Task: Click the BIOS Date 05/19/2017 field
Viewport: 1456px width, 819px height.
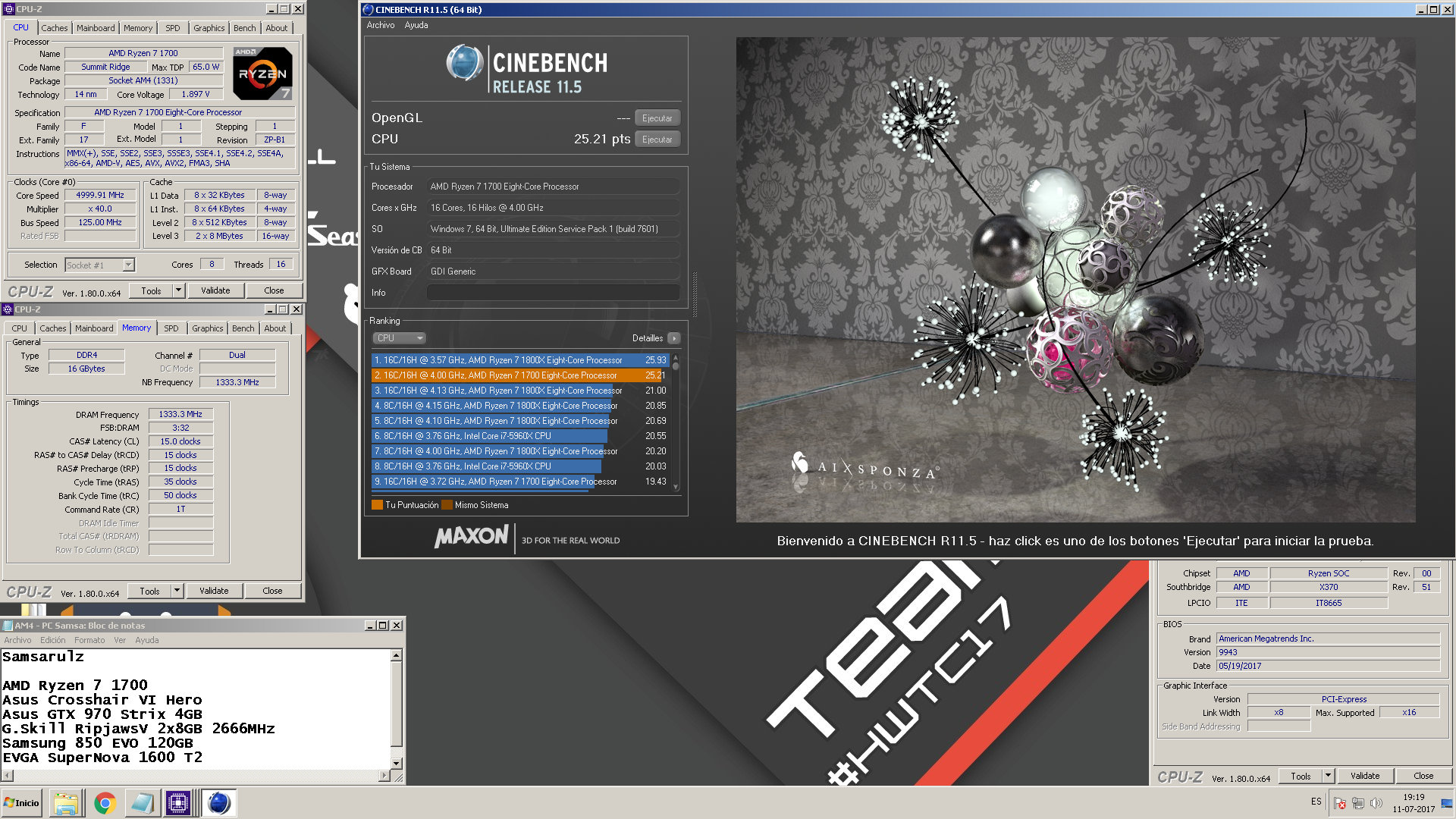Action: click(1328, 666)
